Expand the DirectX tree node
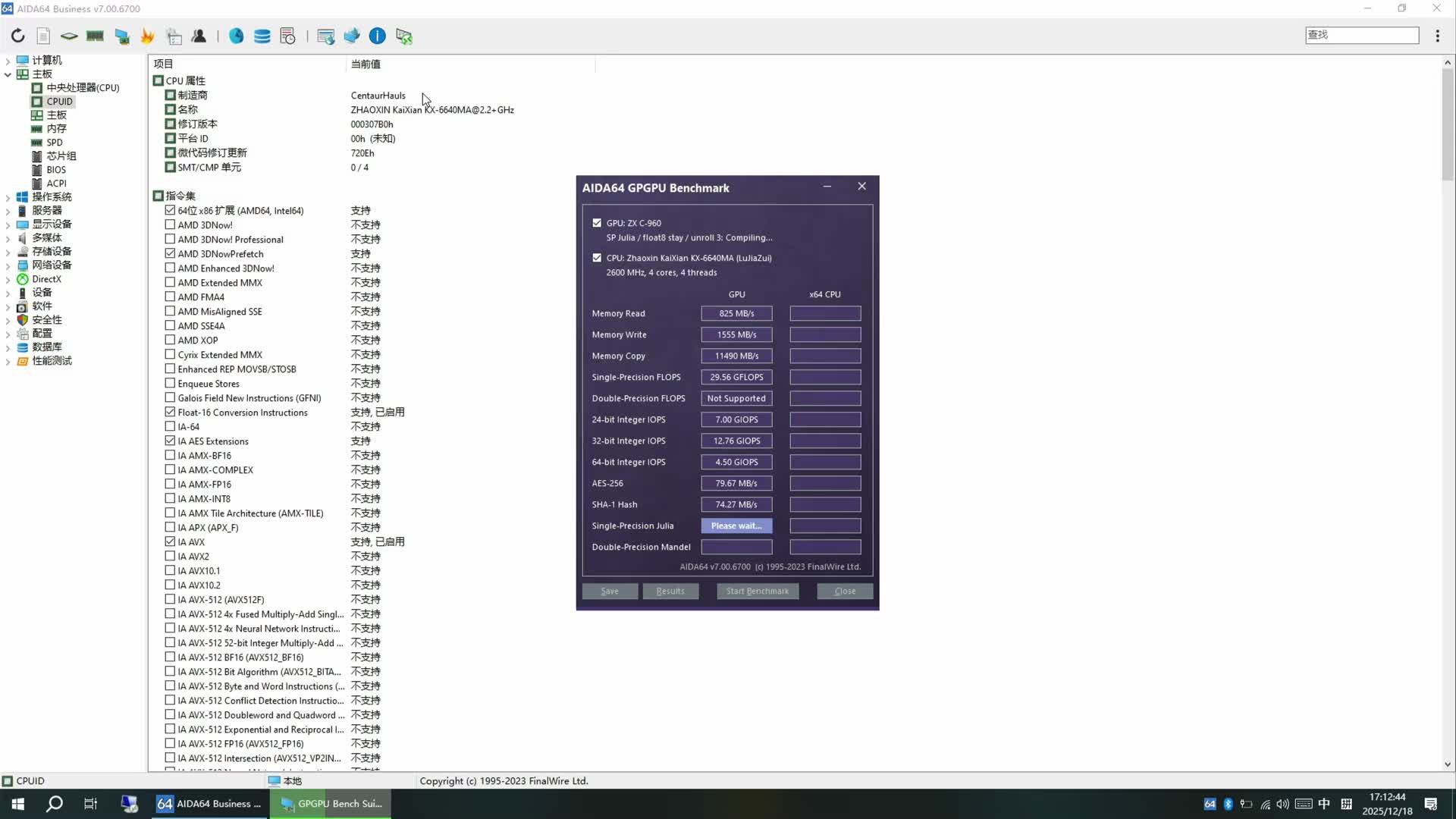Image resolution: width=1456 pixels, height=819 pixels. coord(9,278)
